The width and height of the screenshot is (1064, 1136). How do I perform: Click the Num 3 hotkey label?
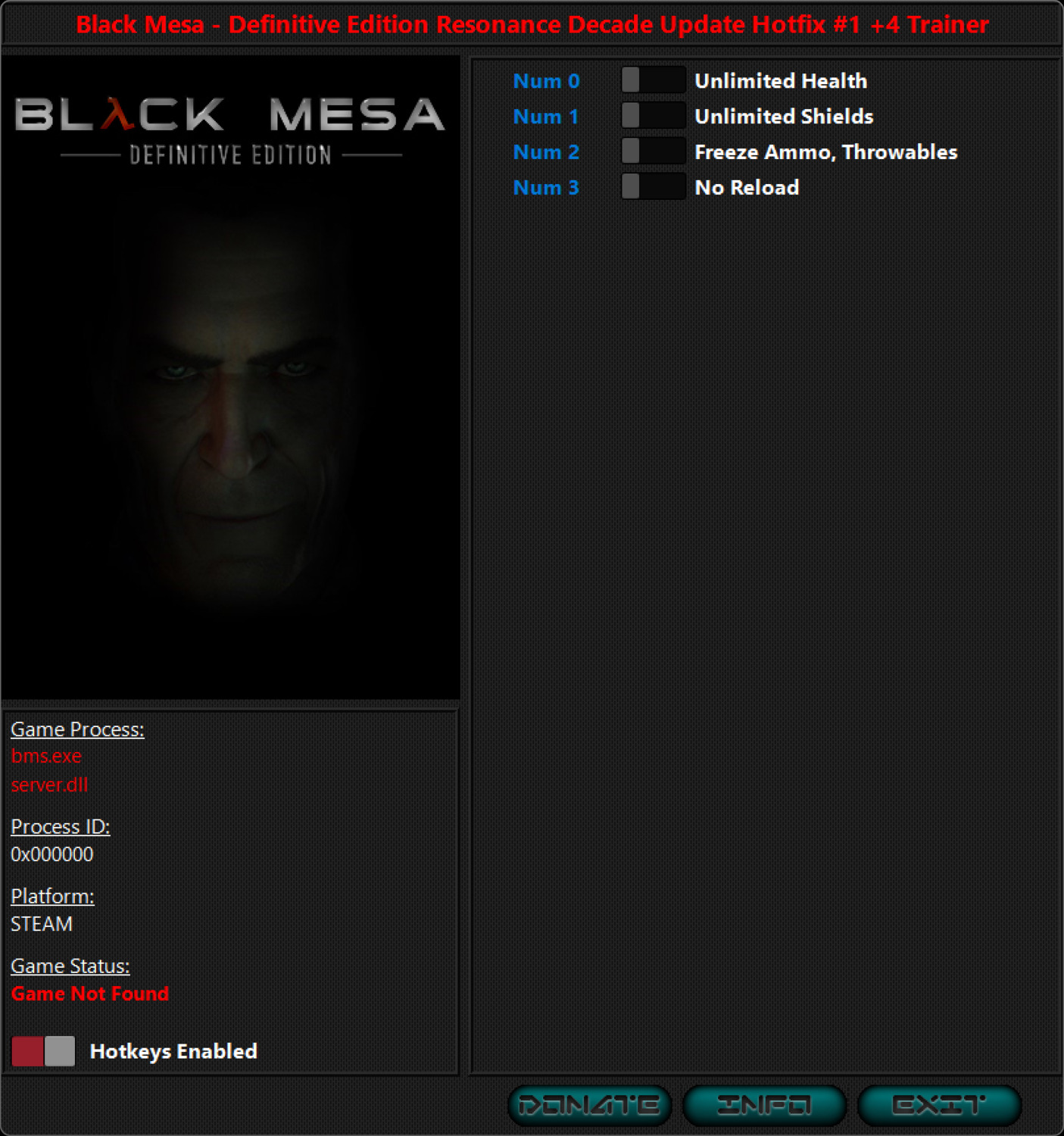(x=546, y=188)
